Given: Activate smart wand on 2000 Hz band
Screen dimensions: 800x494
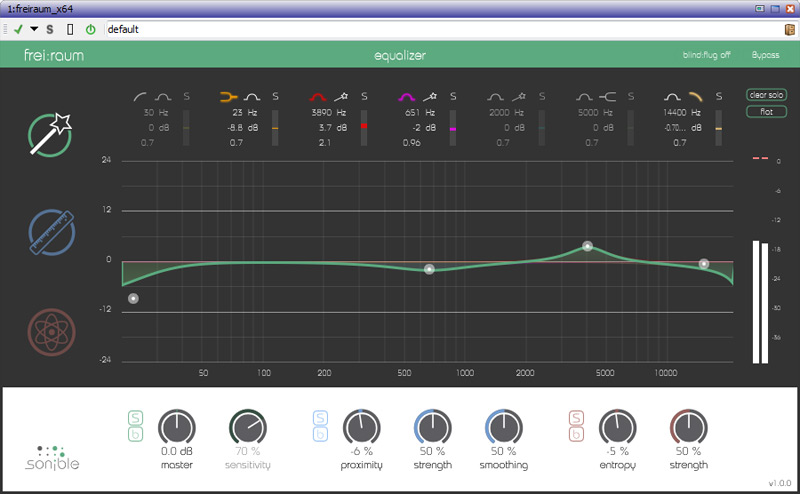Looking at the screenshot, I should [x=519, y=96].
